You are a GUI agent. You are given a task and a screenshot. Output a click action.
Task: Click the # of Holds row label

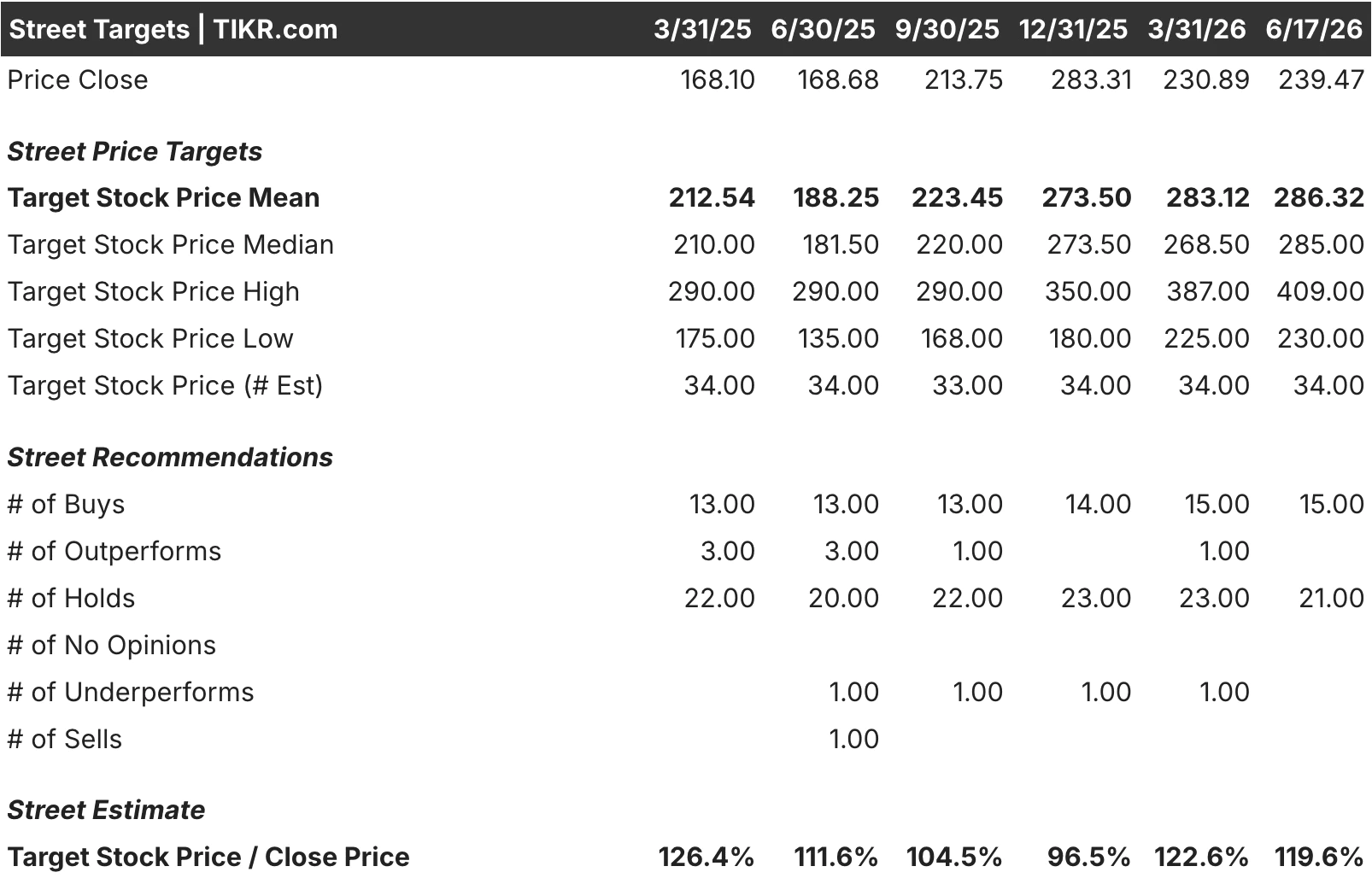click(x=71, y=598)
